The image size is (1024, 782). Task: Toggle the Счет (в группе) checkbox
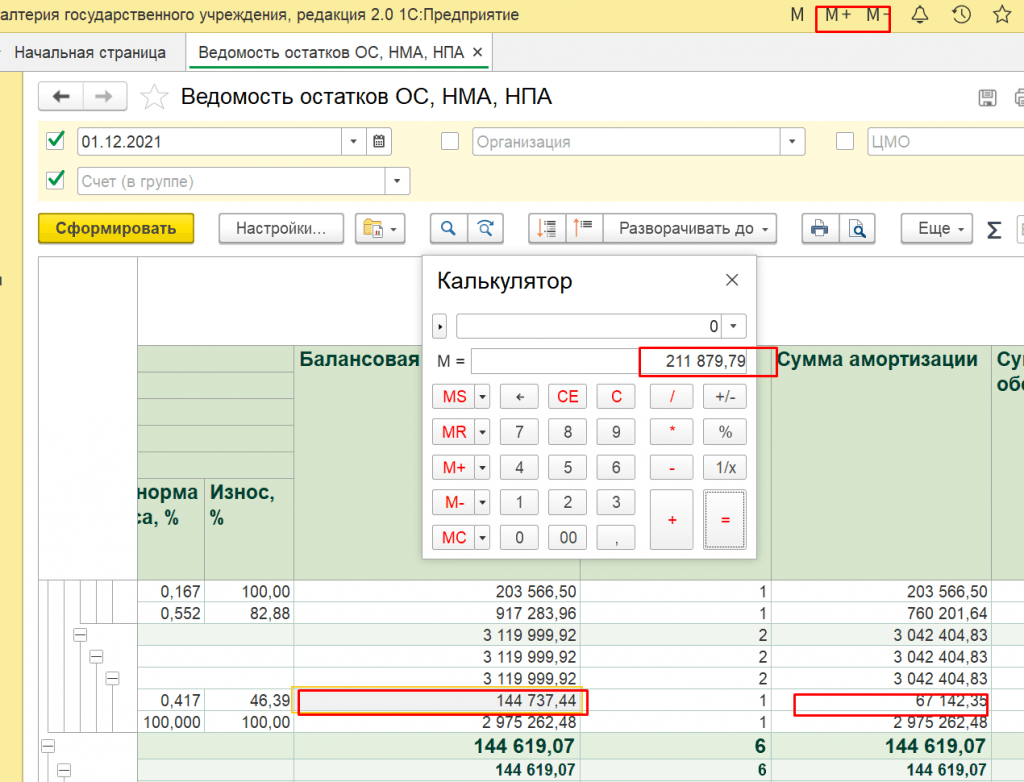[x=56, y=181]
